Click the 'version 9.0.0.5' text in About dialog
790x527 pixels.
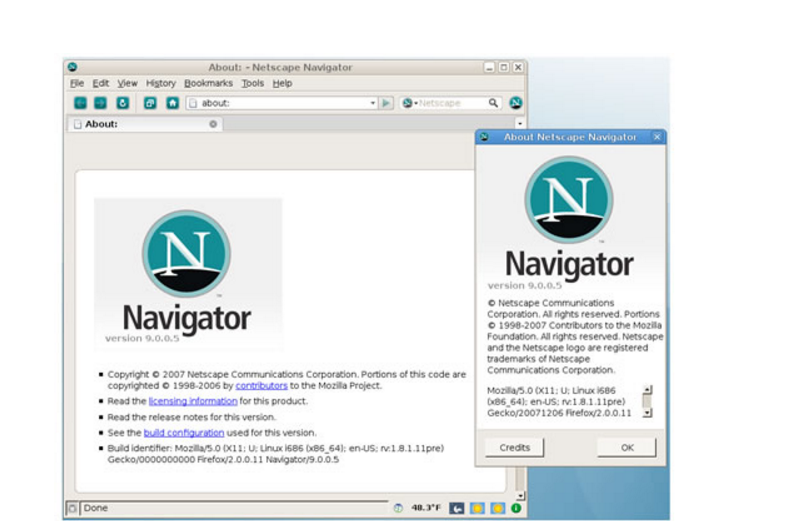[x=524, y=285]
